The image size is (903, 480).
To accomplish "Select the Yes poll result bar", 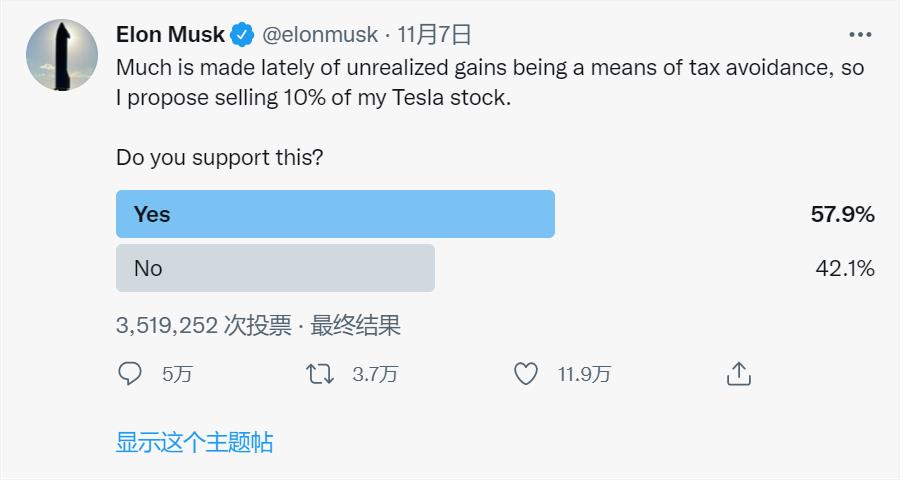I will (335, 214).
